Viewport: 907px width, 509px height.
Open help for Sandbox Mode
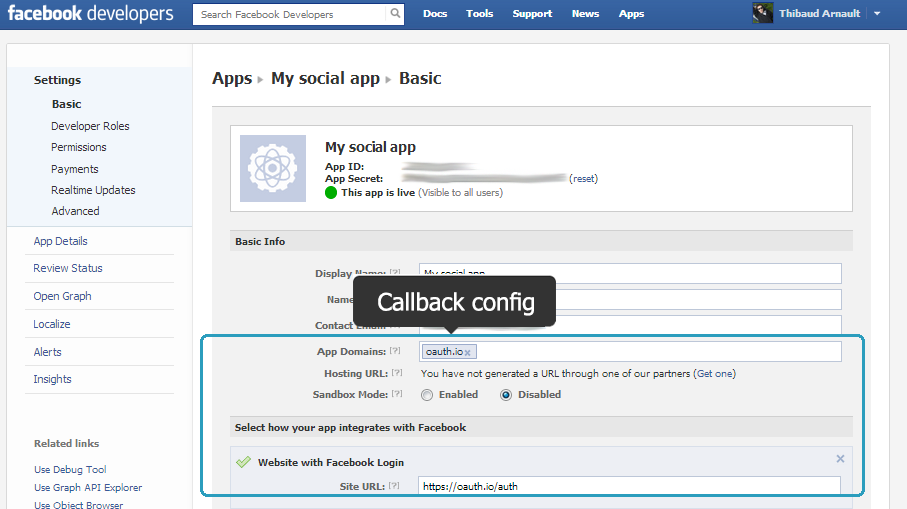(x=397, y=394)
